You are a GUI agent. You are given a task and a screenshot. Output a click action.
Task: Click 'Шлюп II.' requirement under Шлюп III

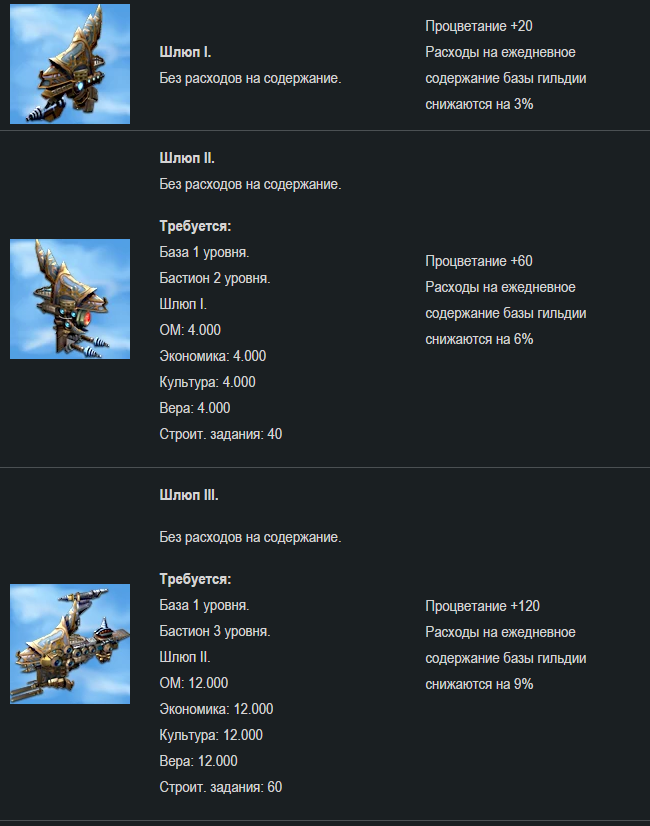point(185,657)
